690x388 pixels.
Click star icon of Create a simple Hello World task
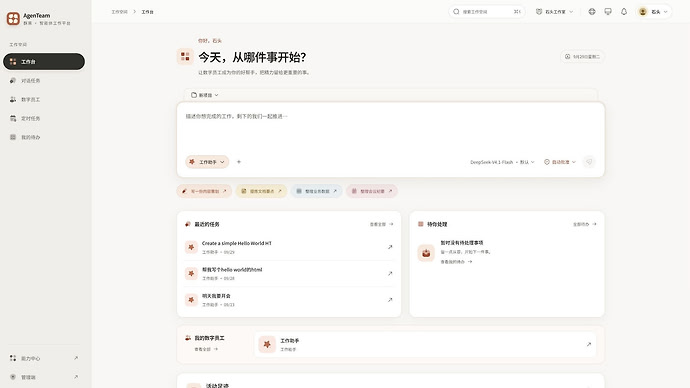click(x=191, y=247)
